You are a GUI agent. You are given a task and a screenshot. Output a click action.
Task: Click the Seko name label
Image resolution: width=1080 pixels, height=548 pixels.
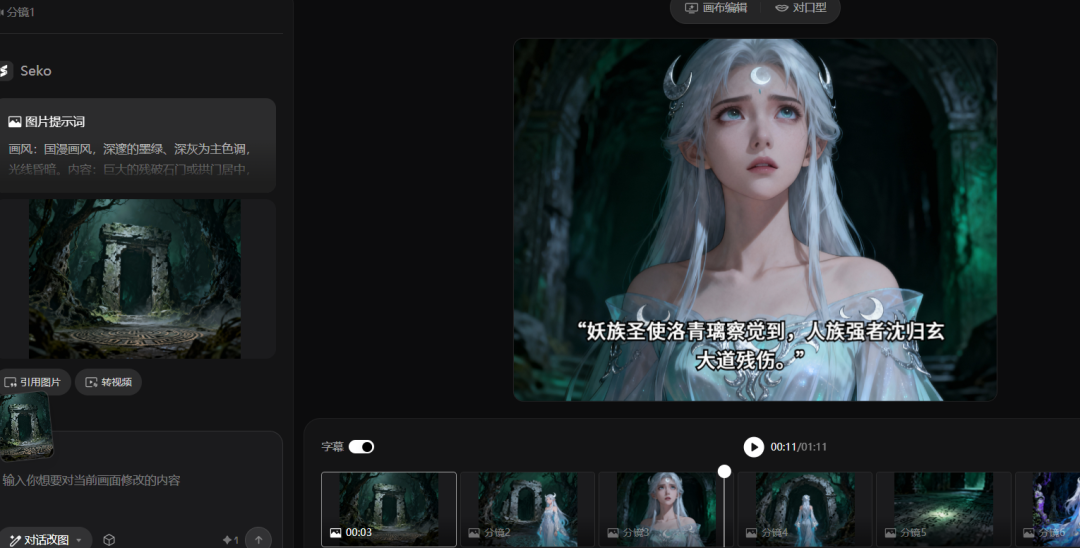click(36, 71)
